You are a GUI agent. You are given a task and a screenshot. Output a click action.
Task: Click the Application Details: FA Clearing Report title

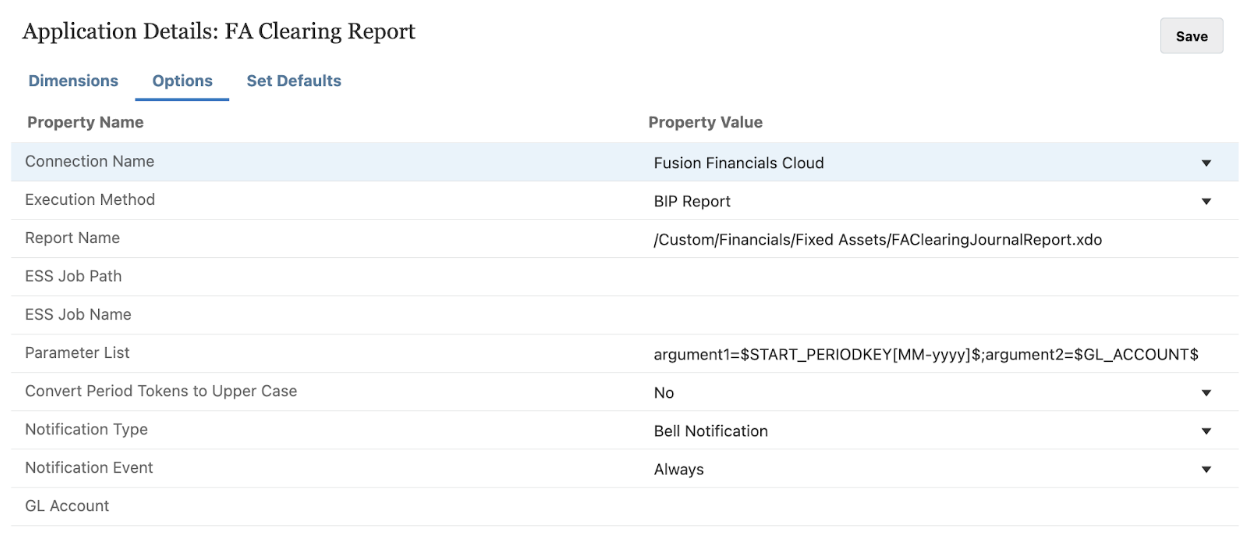pos(220,32)
